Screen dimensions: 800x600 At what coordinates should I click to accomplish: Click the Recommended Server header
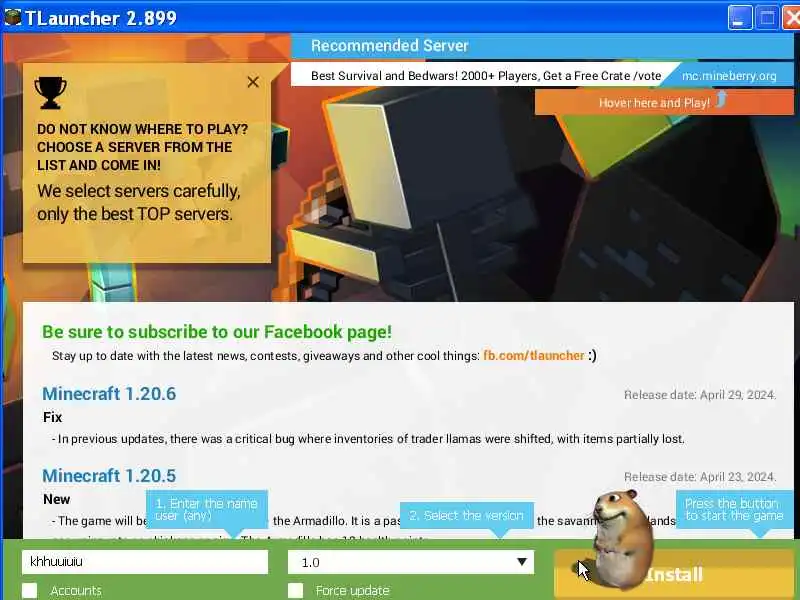click(x=390, y=46)
